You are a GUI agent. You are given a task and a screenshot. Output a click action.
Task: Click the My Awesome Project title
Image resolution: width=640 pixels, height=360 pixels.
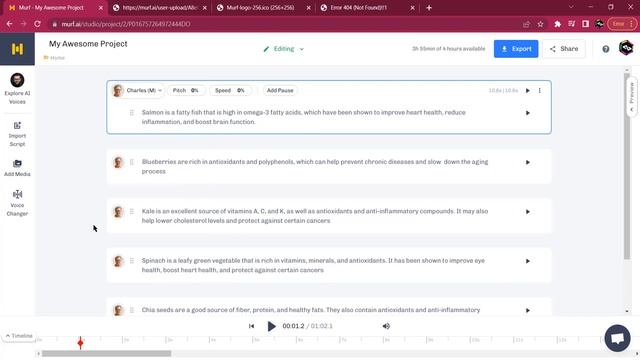tap(88, 44)
